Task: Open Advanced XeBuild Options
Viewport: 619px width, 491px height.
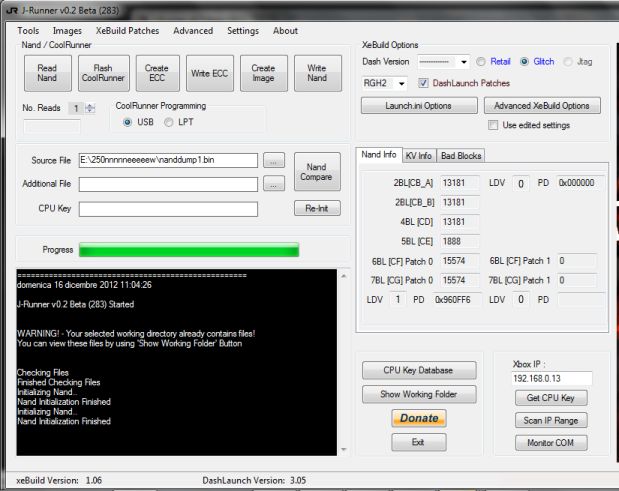Action: (x=542, y=106)
